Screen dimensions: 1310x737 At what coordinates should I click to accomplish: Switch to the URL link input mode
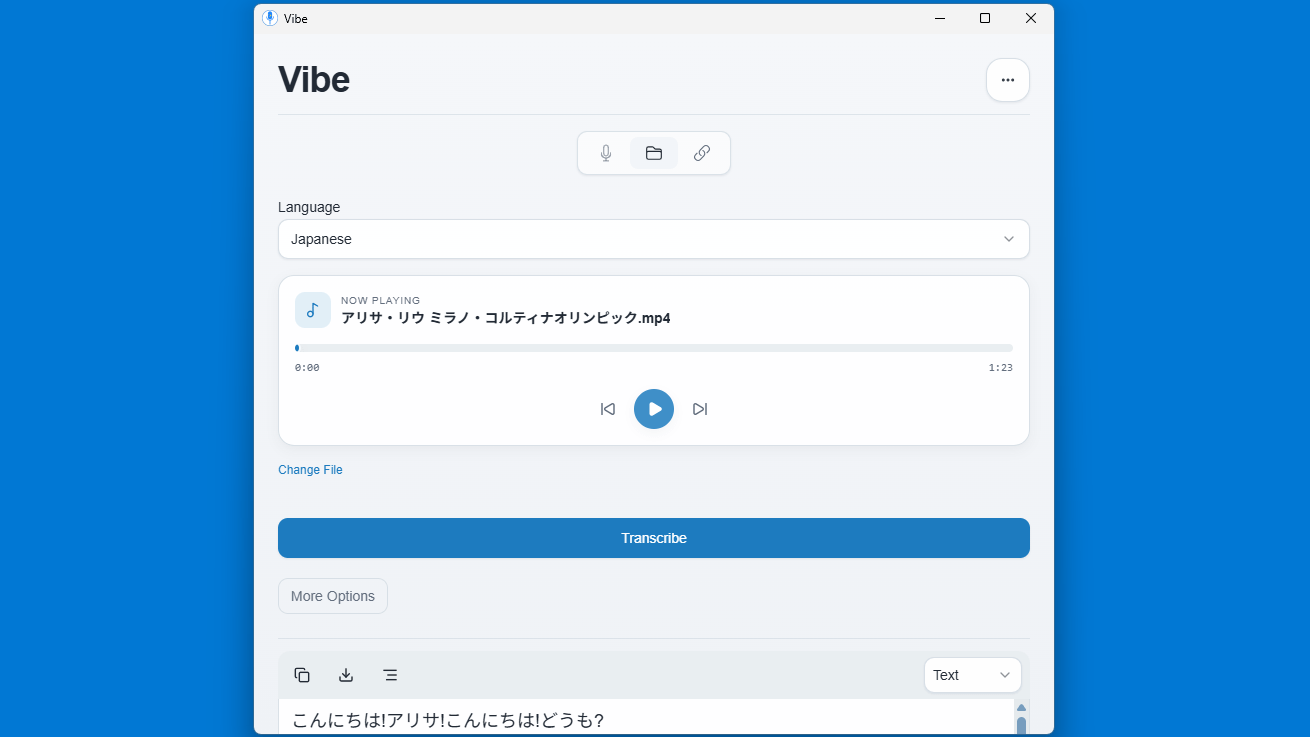(702, 153)
